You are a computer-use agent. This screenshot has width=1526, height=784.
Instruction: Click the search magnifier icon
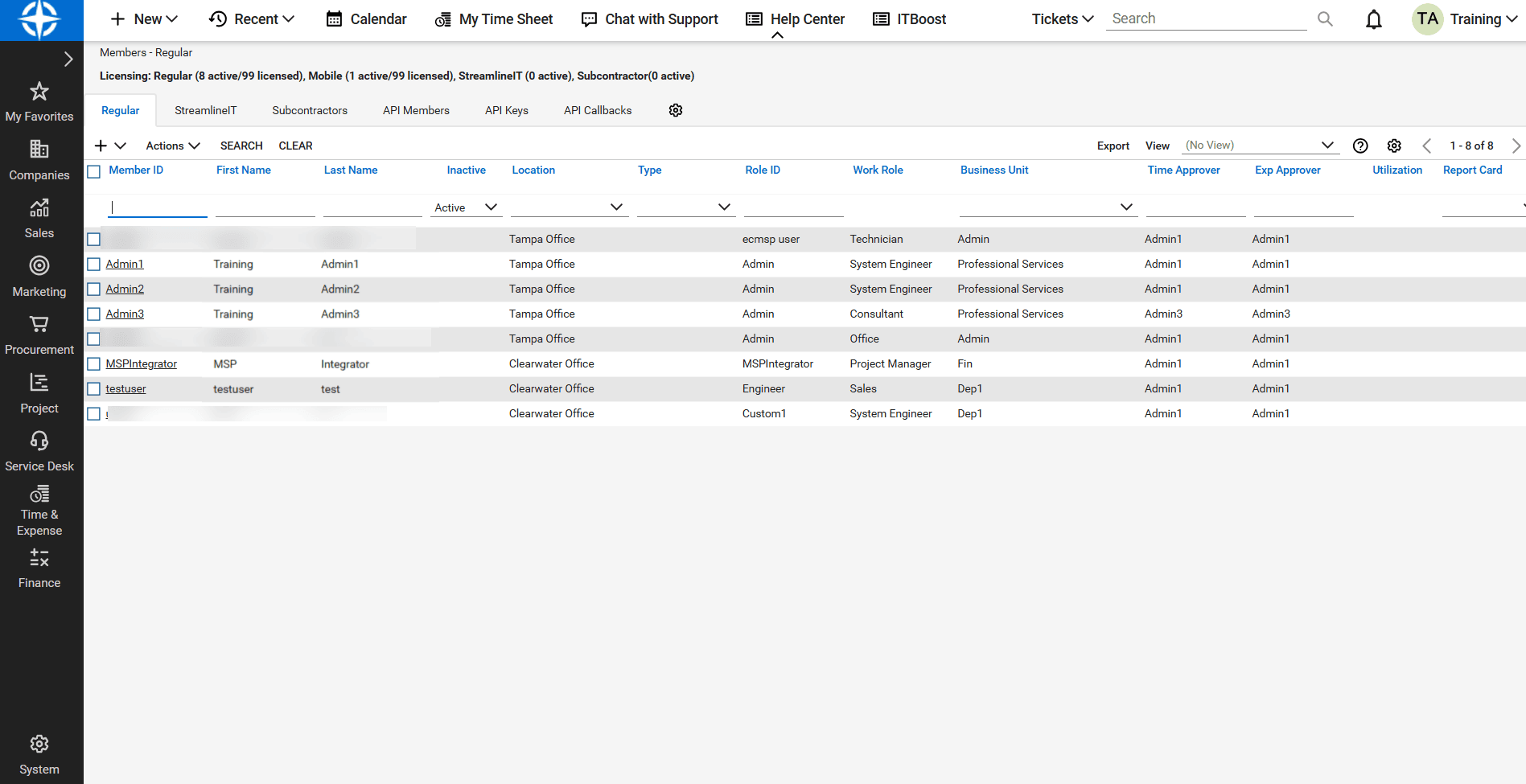[x=1325, y=19]
